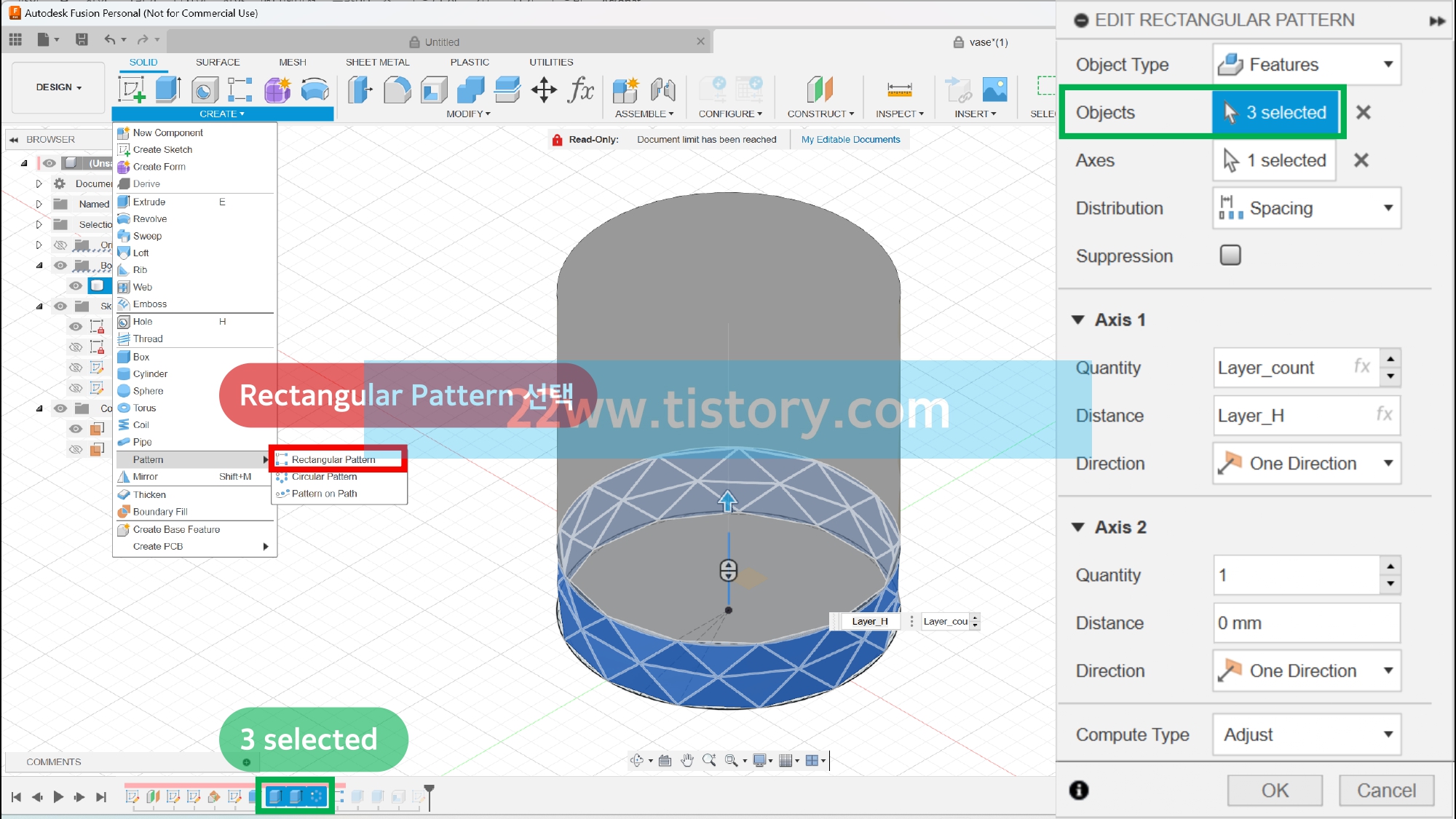Open the Measure inspect tool
The width and height of the screenshot is (1456, 819).
point(899,90)
